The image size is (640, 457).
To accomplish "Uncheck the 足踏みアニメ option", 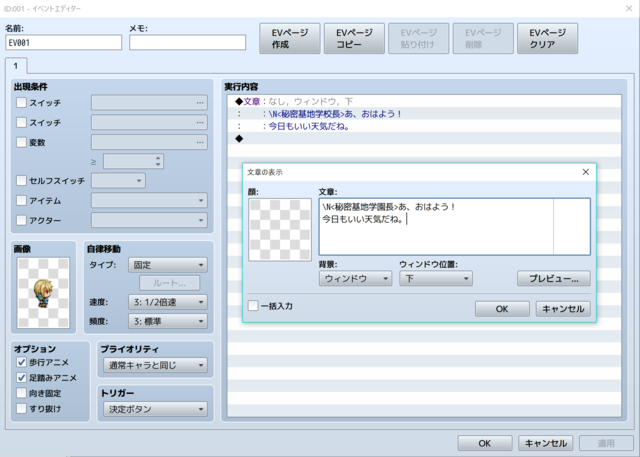I will click(21, 377).
